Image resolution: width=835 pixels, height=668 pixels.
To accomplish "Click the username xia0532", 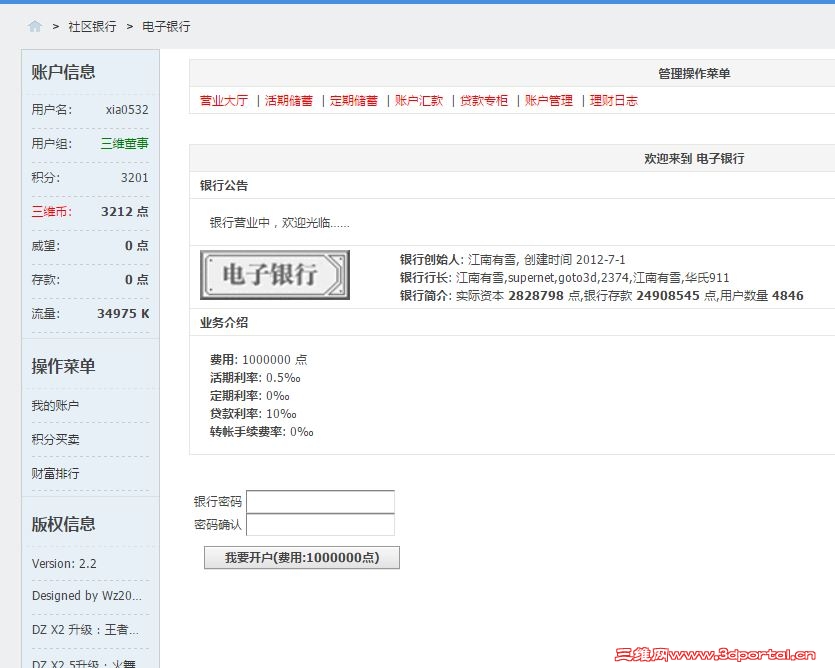I will (x=127, y=110).
